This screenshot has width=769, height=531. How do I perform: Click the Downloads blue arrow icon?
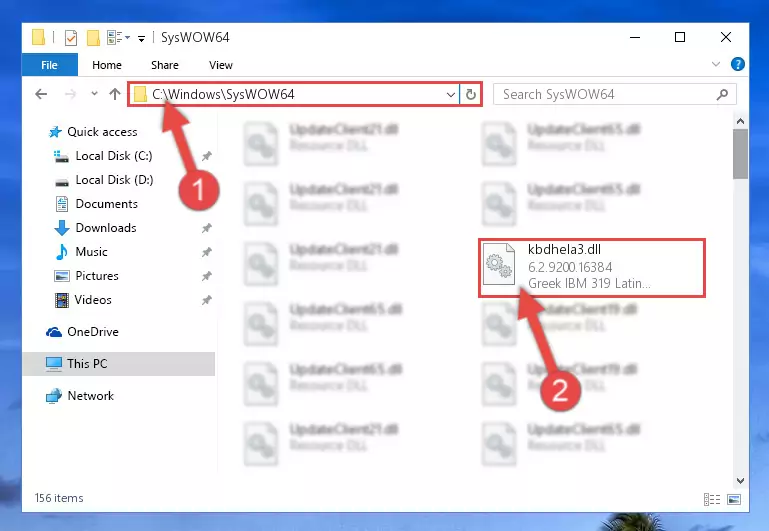[62, 228]
